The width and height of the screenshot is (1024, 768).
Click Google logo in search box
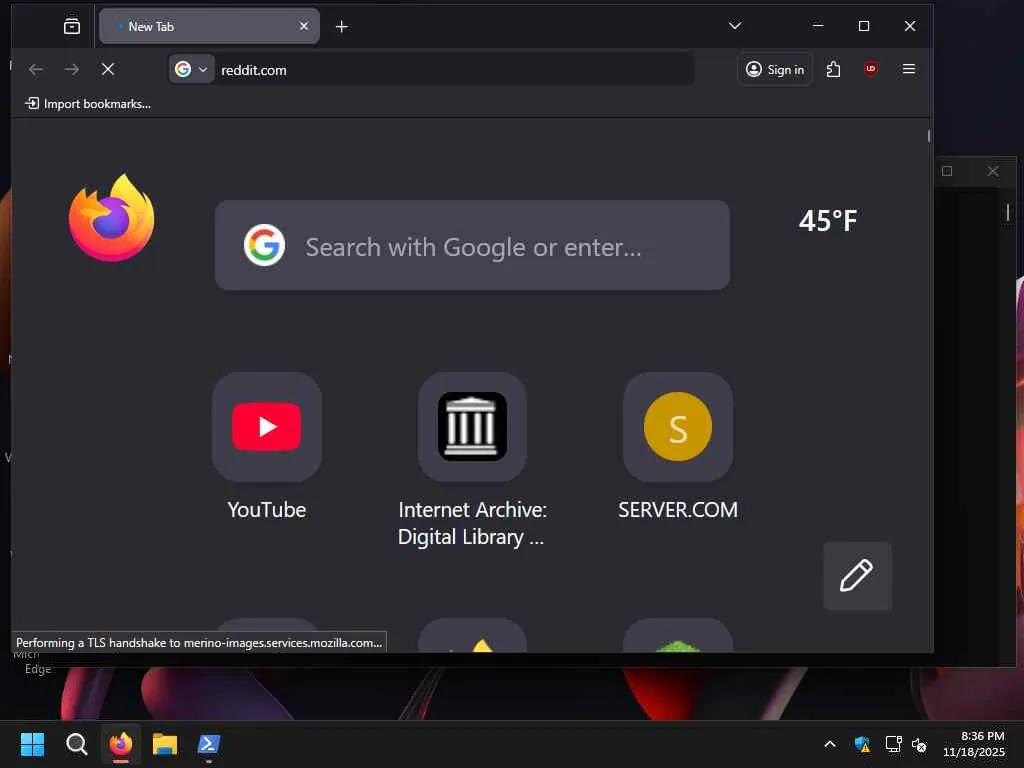click(264, 246)
